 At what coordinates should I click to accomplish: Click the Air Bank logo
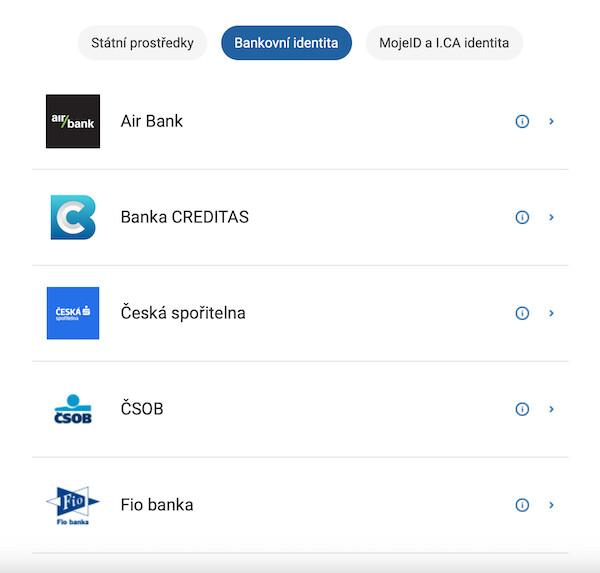coord(73,121)
